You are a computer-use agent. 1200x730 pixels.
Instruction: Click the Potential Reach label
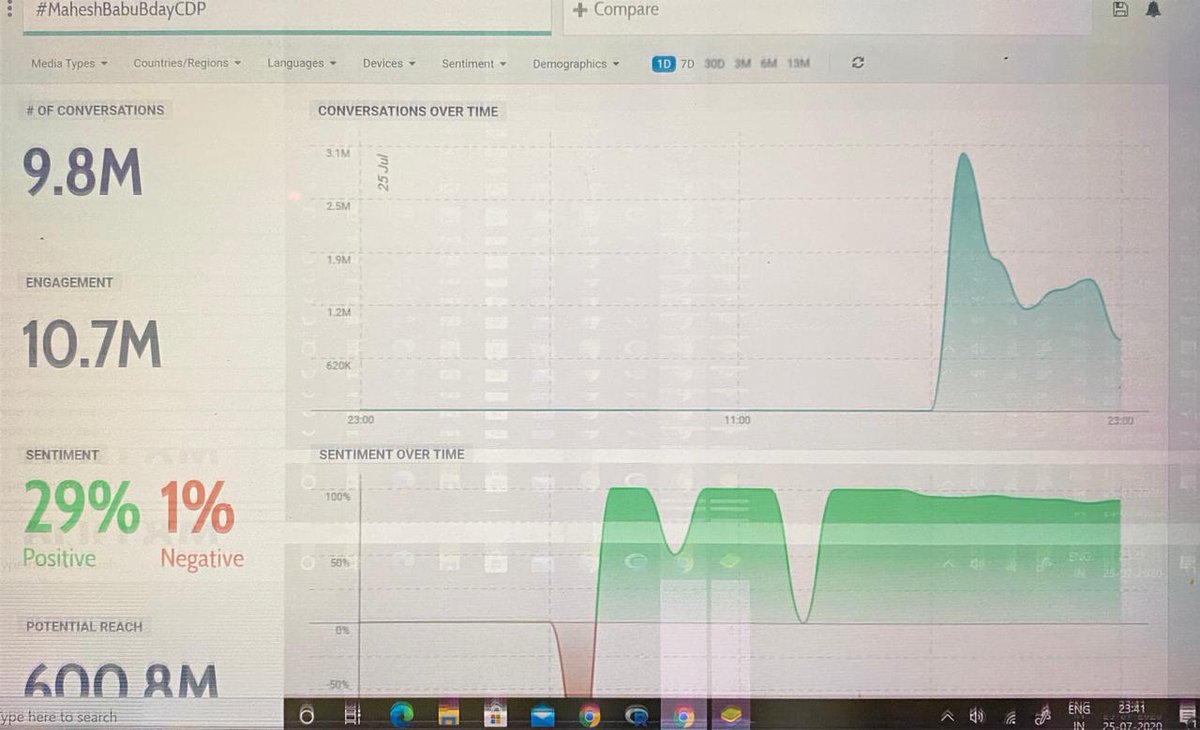(x=84, y=626)
